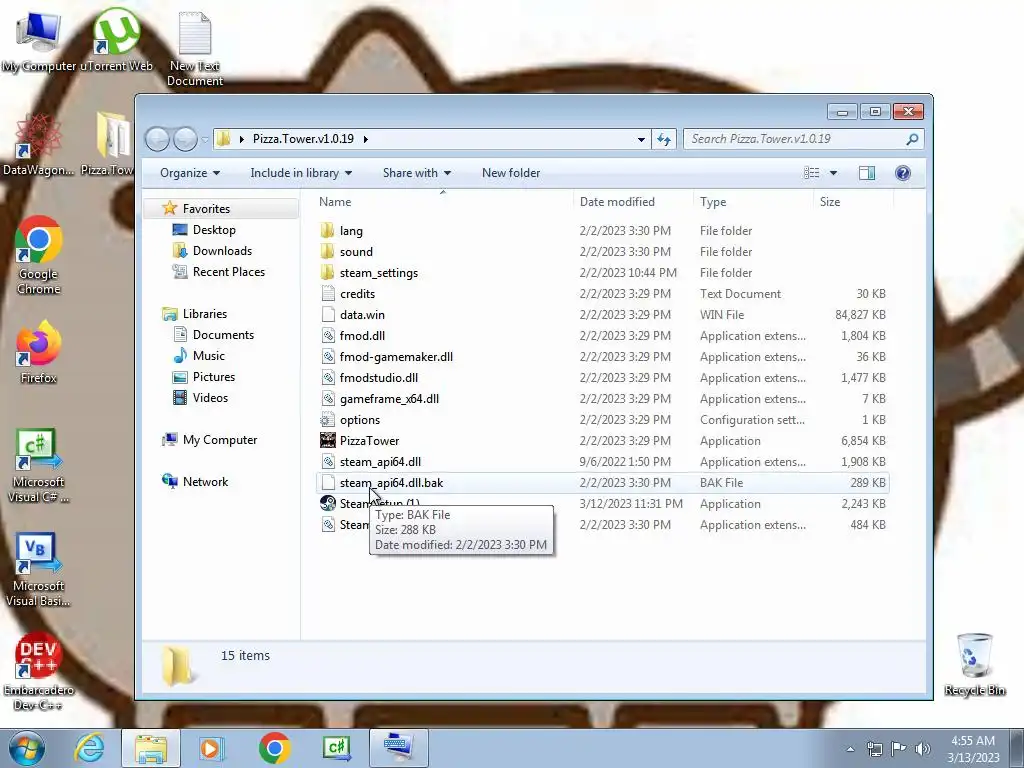
Task: Open the view options dropdown arrow
Action: [833, 173]
